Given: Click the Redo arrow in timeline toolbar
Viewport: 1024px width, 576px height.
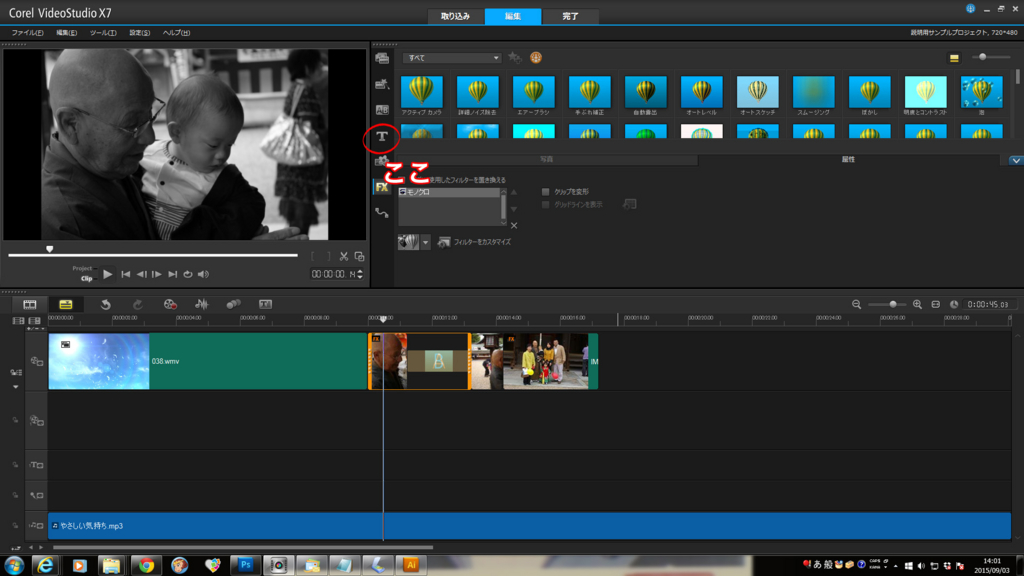Looking at the screenshot, I should (x=137, y=304).
